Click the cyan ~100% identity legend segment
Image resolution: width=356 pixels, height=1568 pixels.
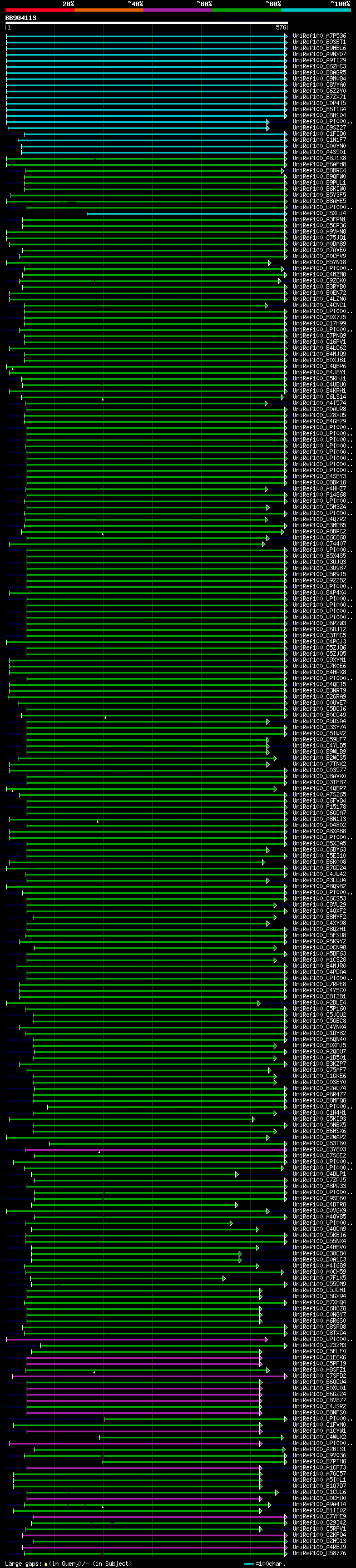point(316,10)
